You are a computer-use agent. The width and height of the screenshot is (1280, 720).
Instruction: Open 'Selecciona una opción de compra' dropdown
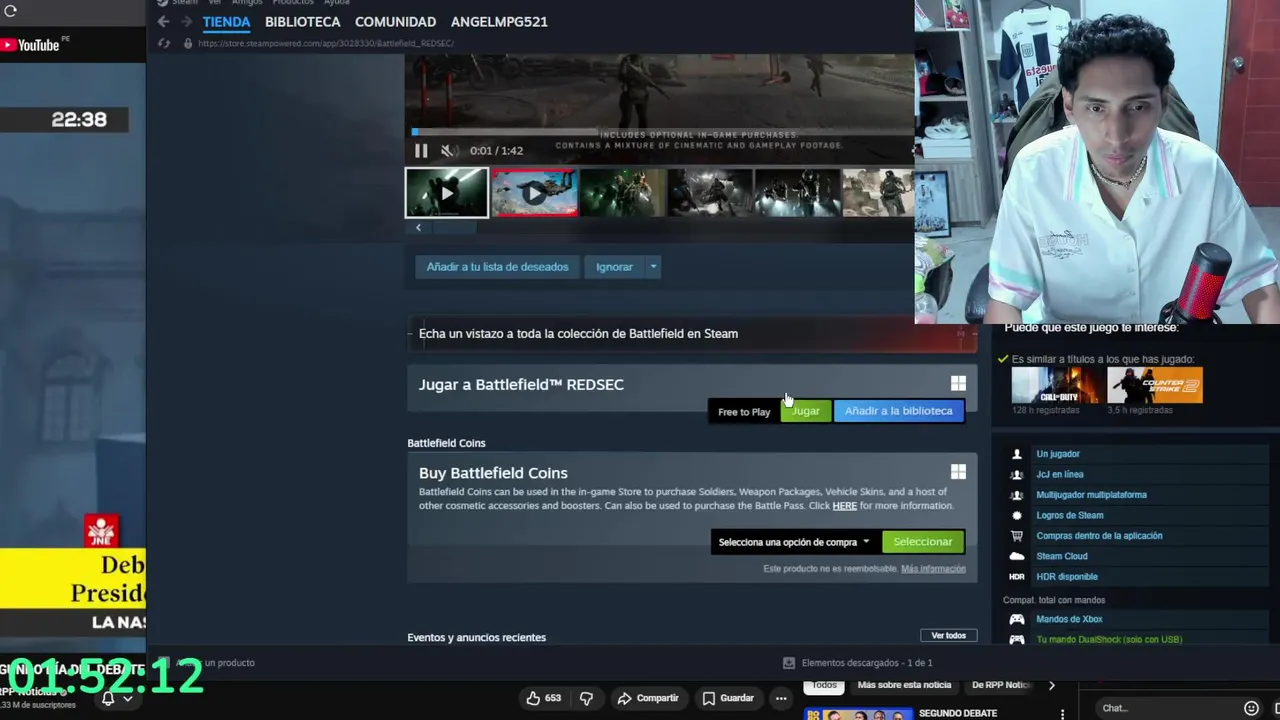coord(794,542)
